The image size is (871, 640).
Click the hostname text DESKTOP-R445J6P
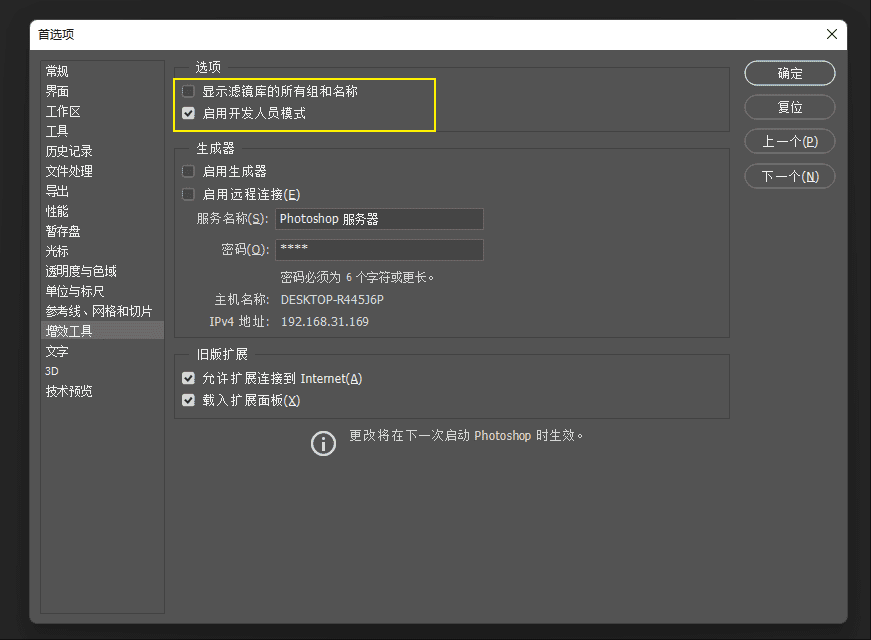332,300
